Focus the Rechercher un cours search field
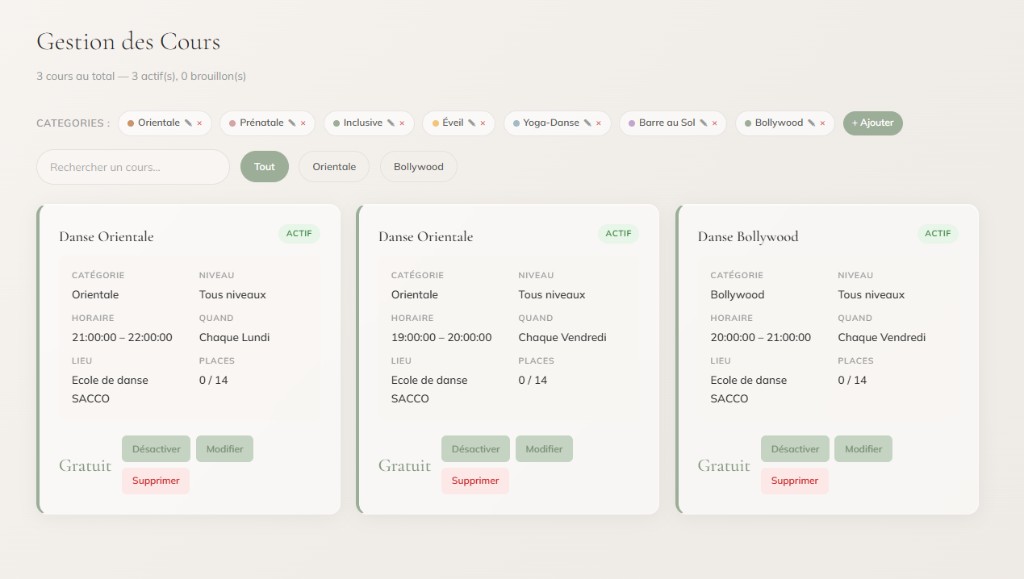 click(133, 167)
